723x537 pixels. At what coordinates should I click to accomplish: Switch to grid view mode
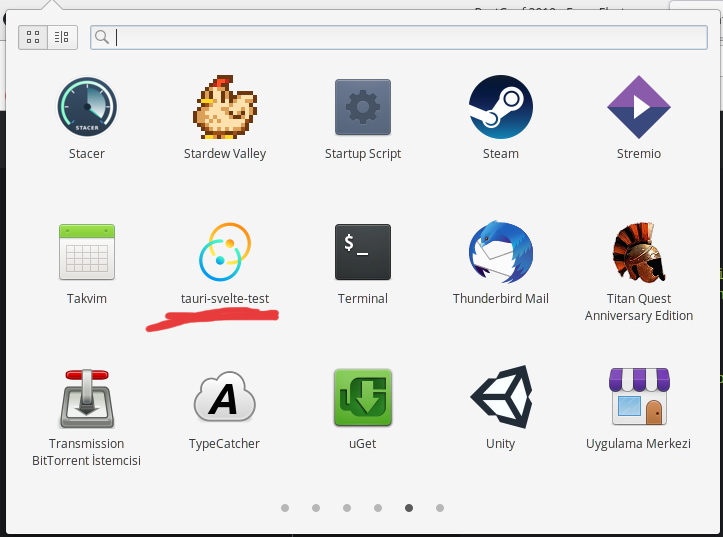(33, 37)
